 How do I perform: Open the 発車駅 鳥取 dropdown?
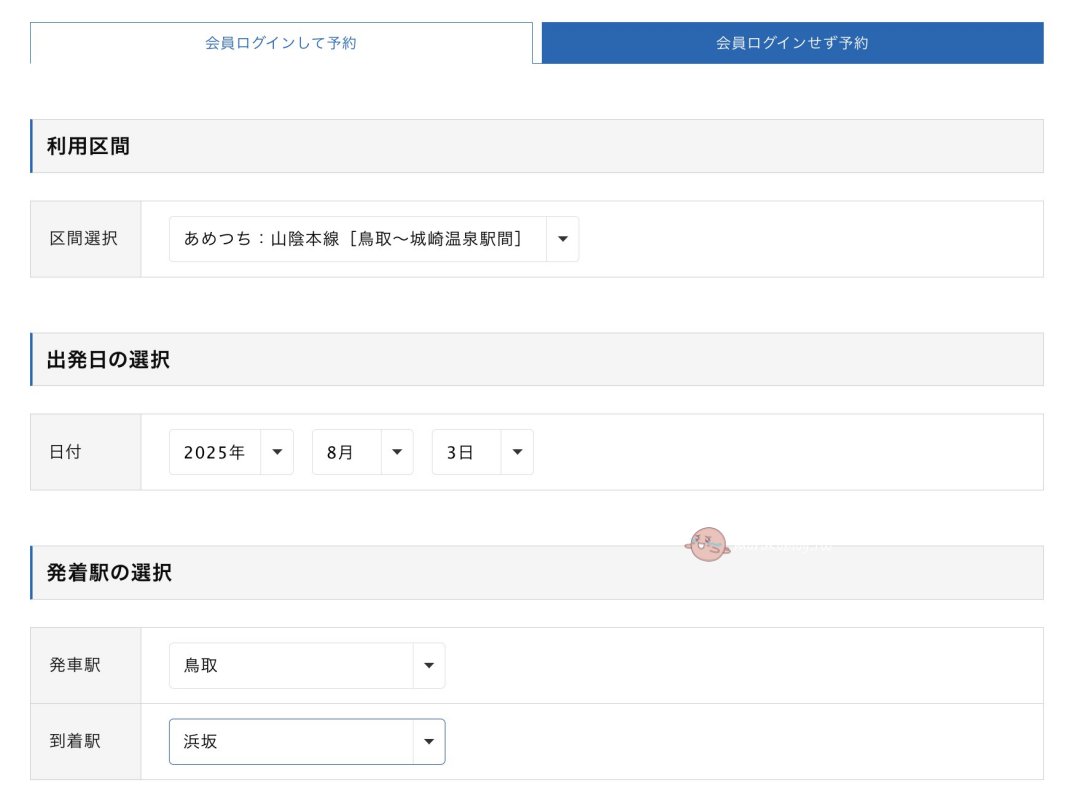click(307, 666)
